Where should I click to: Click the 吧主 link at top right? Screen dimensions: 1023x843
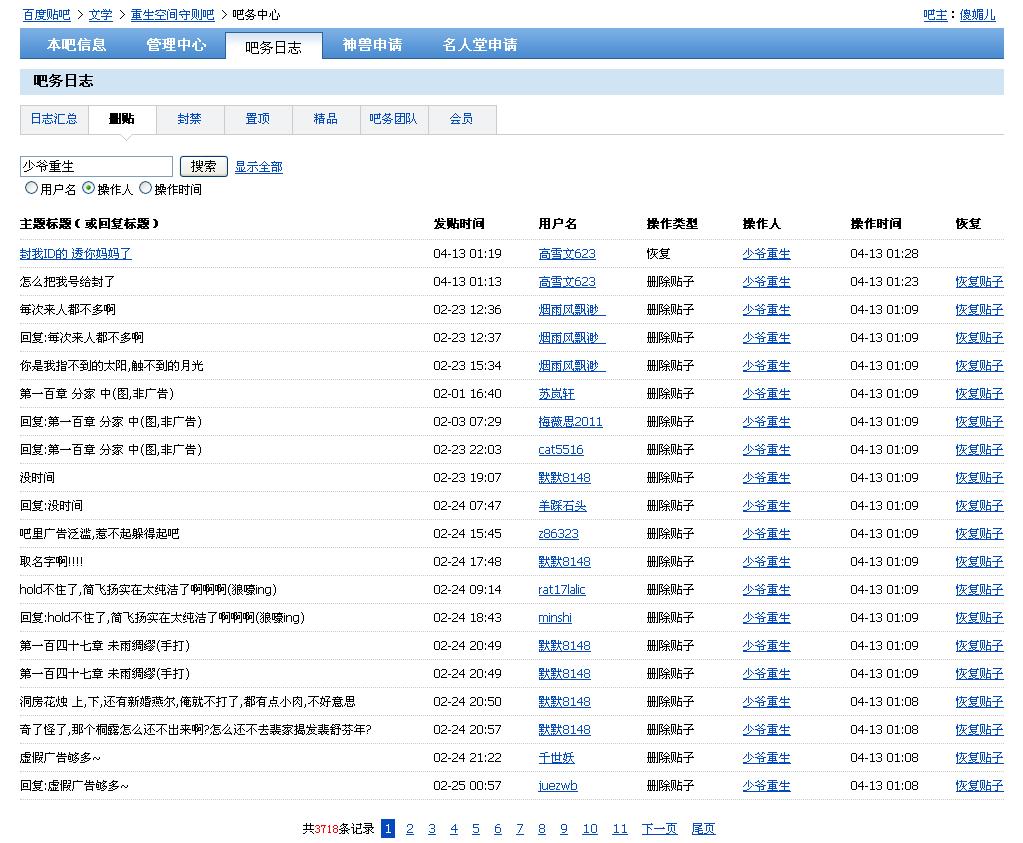935,14
